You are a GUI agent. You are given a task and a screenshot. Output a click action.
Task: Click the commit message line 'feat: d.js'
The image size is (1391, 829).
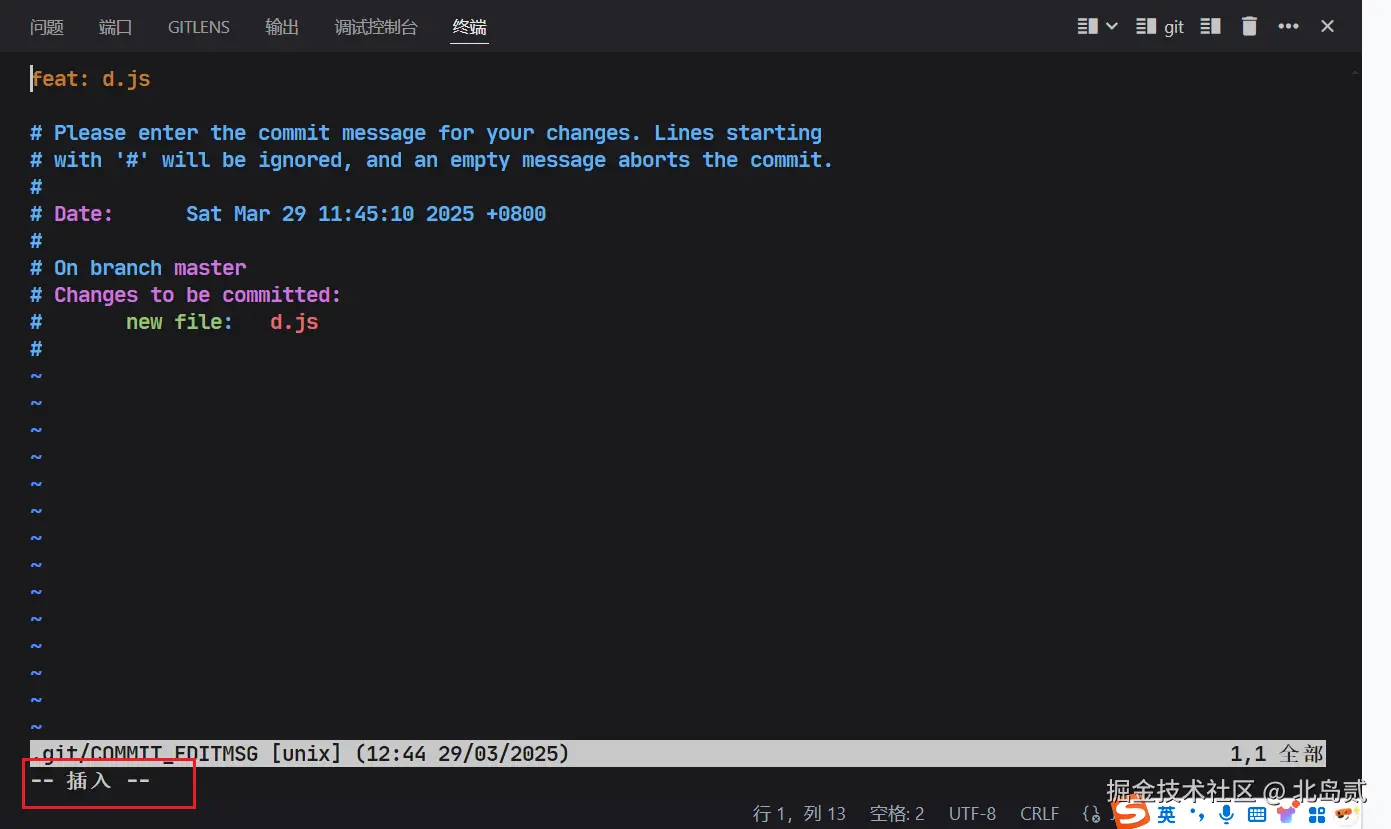[91, 79]
